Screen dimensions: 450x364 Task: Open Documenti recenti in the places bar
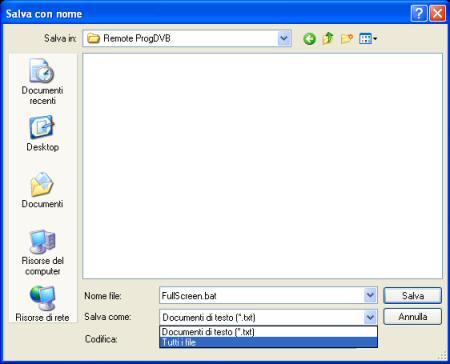[42, 82]
